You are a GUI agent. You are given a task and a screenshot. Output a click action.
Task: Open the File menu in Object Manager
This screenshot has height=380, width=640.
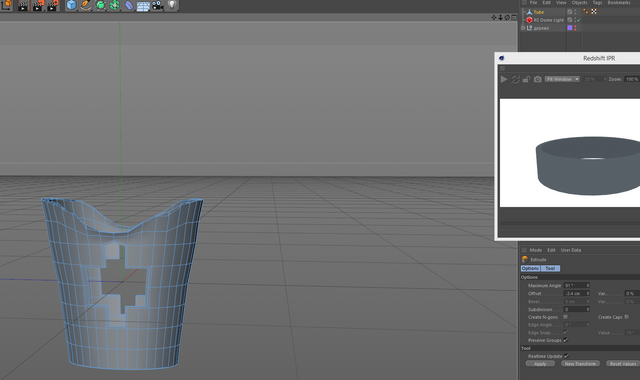pos(533,2)
